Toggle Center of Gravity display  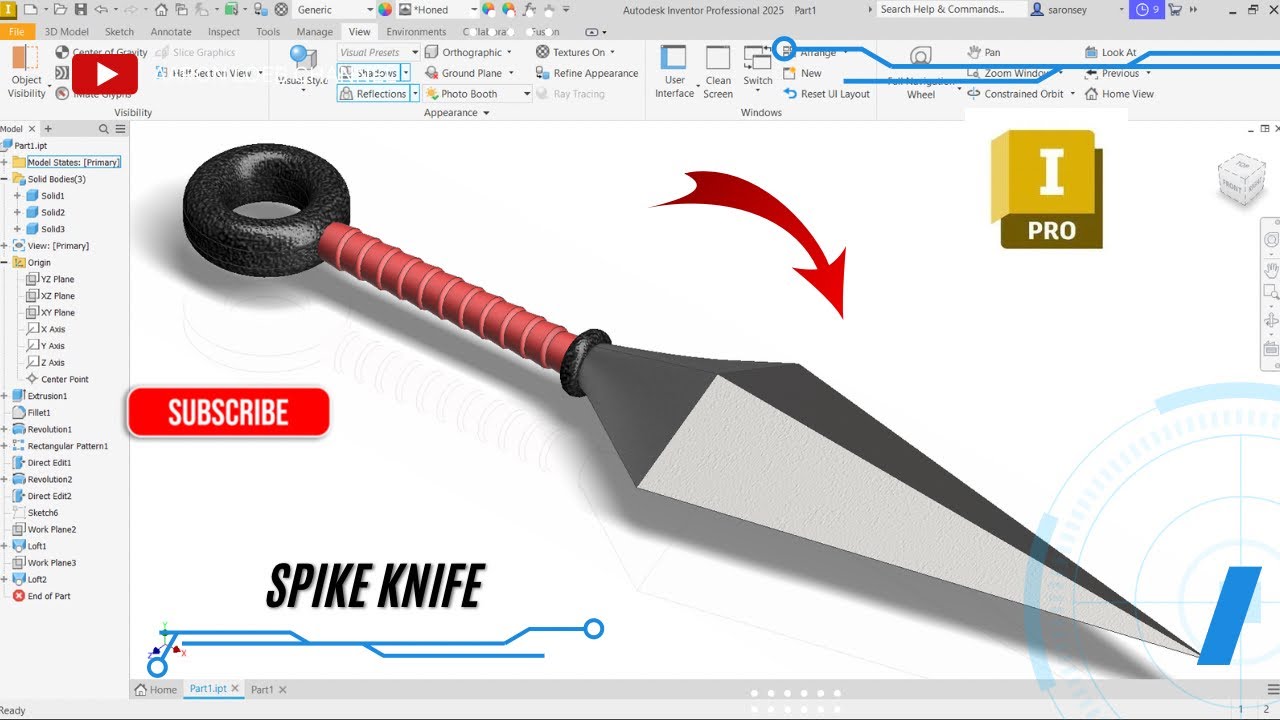pyautogui.click(x=102, y=52)
